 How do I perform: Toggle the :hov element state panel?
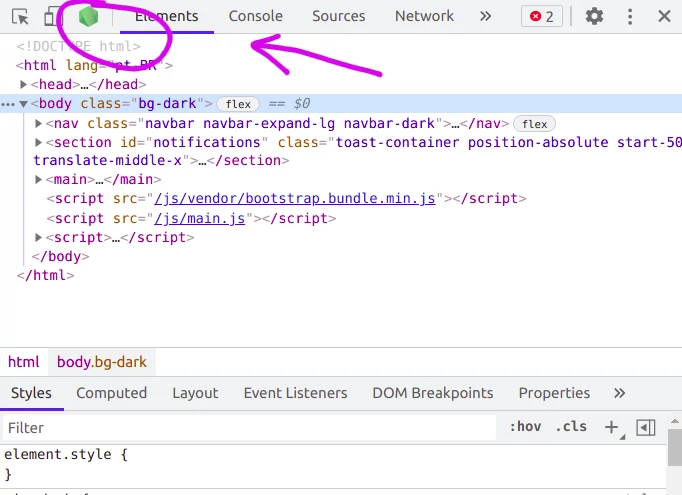[525, 427]
